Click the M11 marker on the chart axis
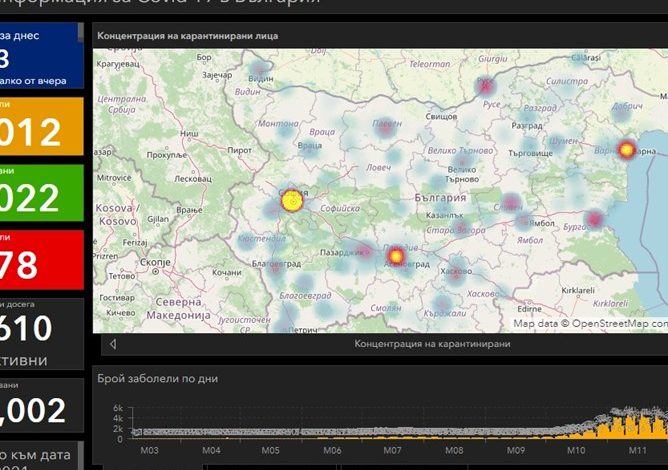Image resolution: width=668 pixels, height=470 pixels. tap(636, 451)
